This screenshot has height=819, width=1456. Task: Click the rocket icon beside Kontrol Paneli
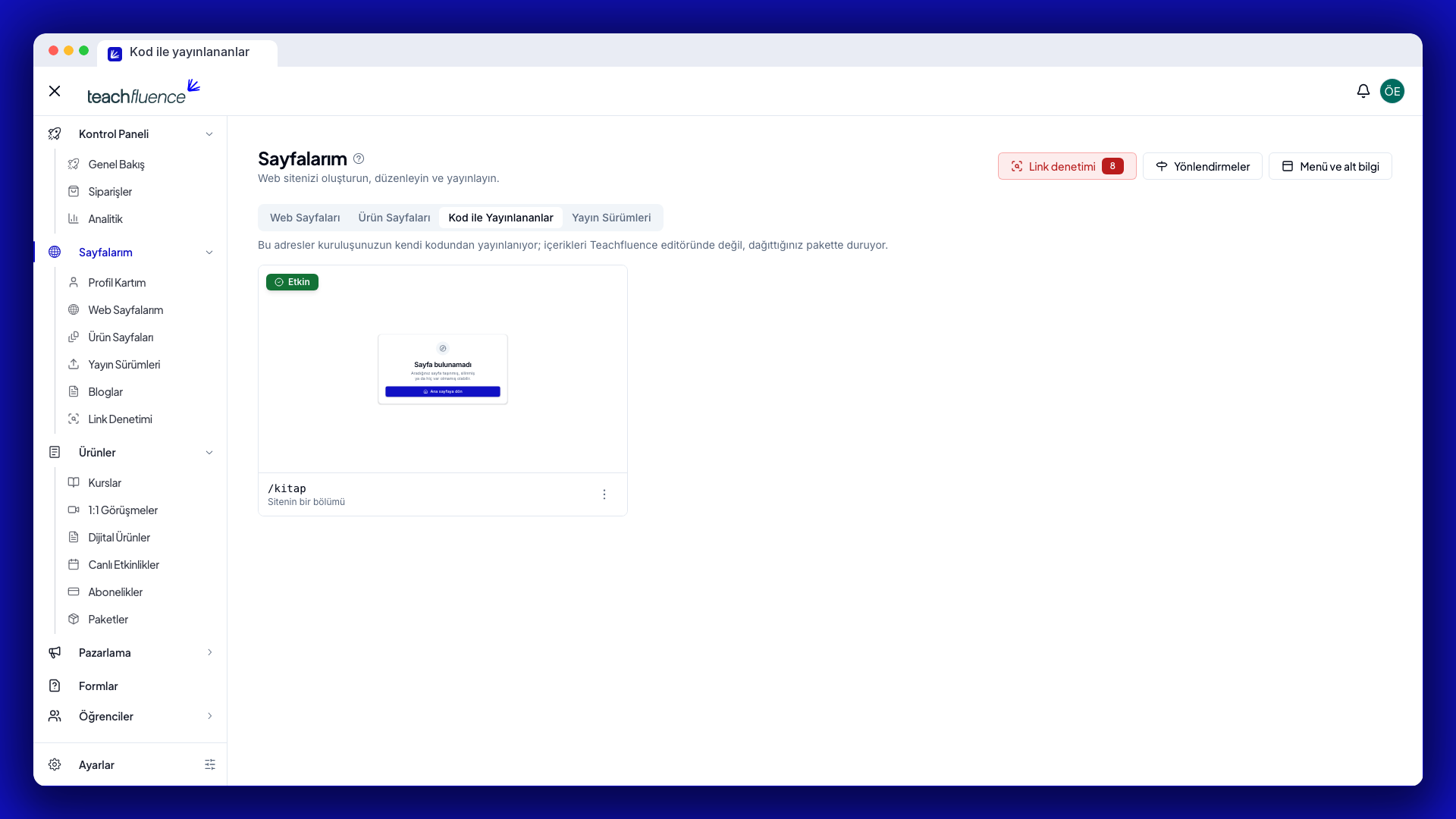coord(55,134)
